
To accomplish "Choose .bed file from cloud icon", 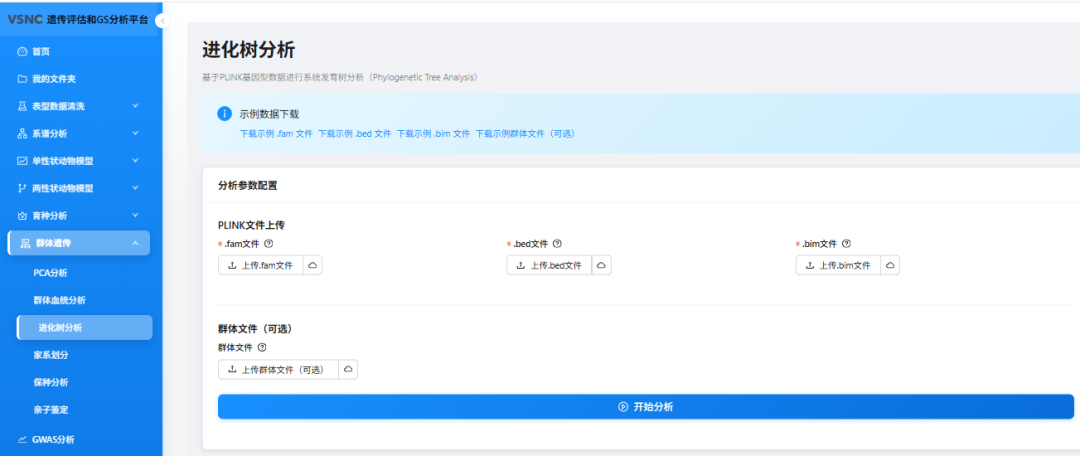I will [601, 265].
